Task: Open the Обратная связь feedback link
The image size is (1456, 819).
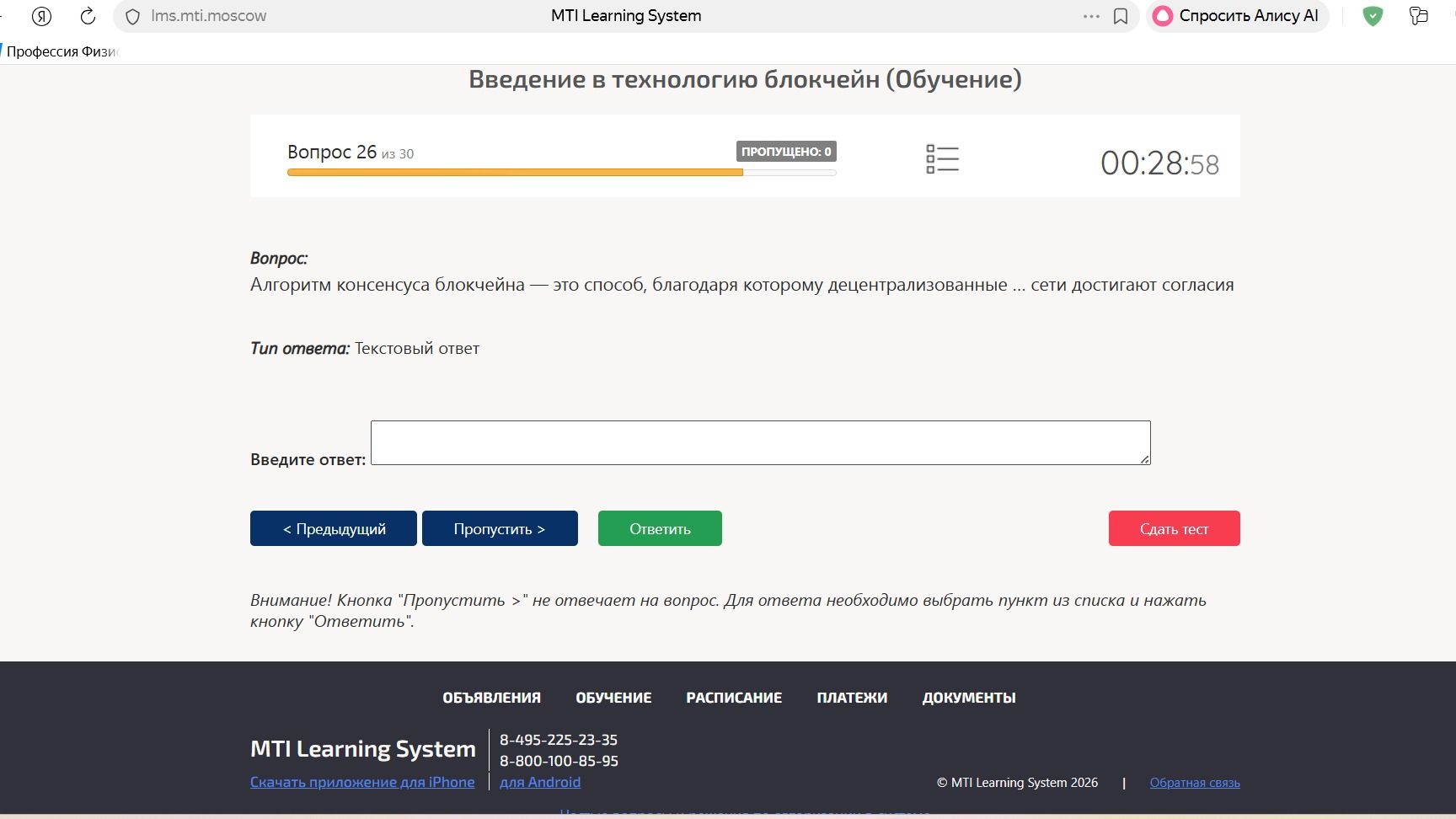Action: pos(1195,783)
